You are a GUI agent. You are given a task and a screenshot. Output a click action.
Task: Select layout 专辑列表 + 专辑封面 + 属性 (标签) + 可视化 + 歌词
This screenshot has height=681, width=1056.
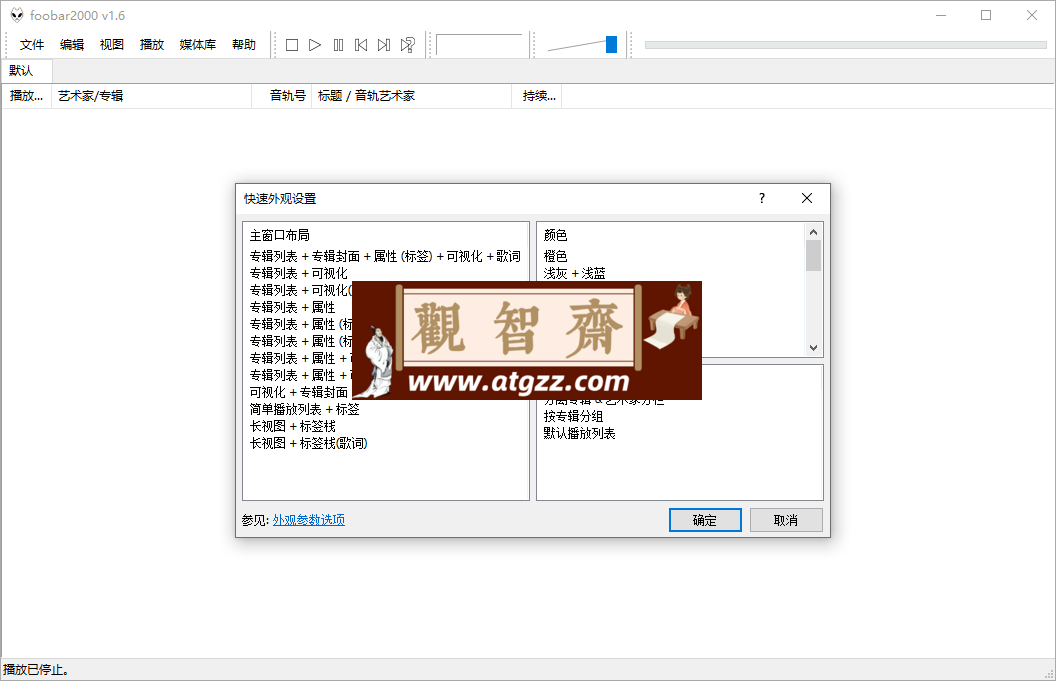[385, 256]
